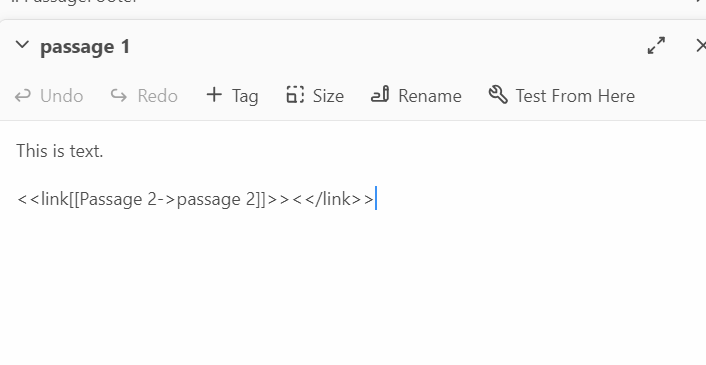706x365 pixels.
Task: Click the dashed-square Size icon
Action: point(295,95)
